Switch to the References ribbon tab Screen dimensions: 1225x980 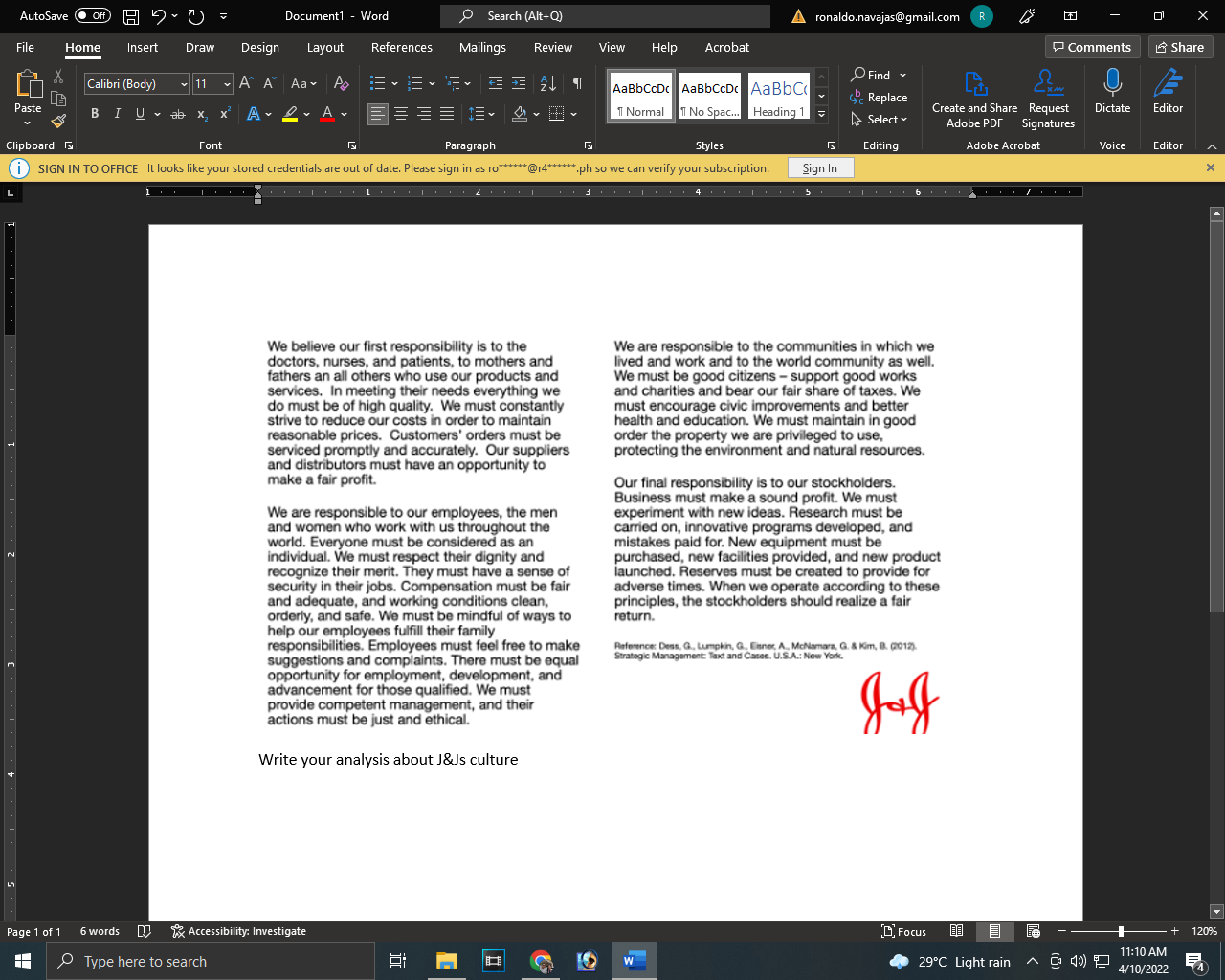401,47
